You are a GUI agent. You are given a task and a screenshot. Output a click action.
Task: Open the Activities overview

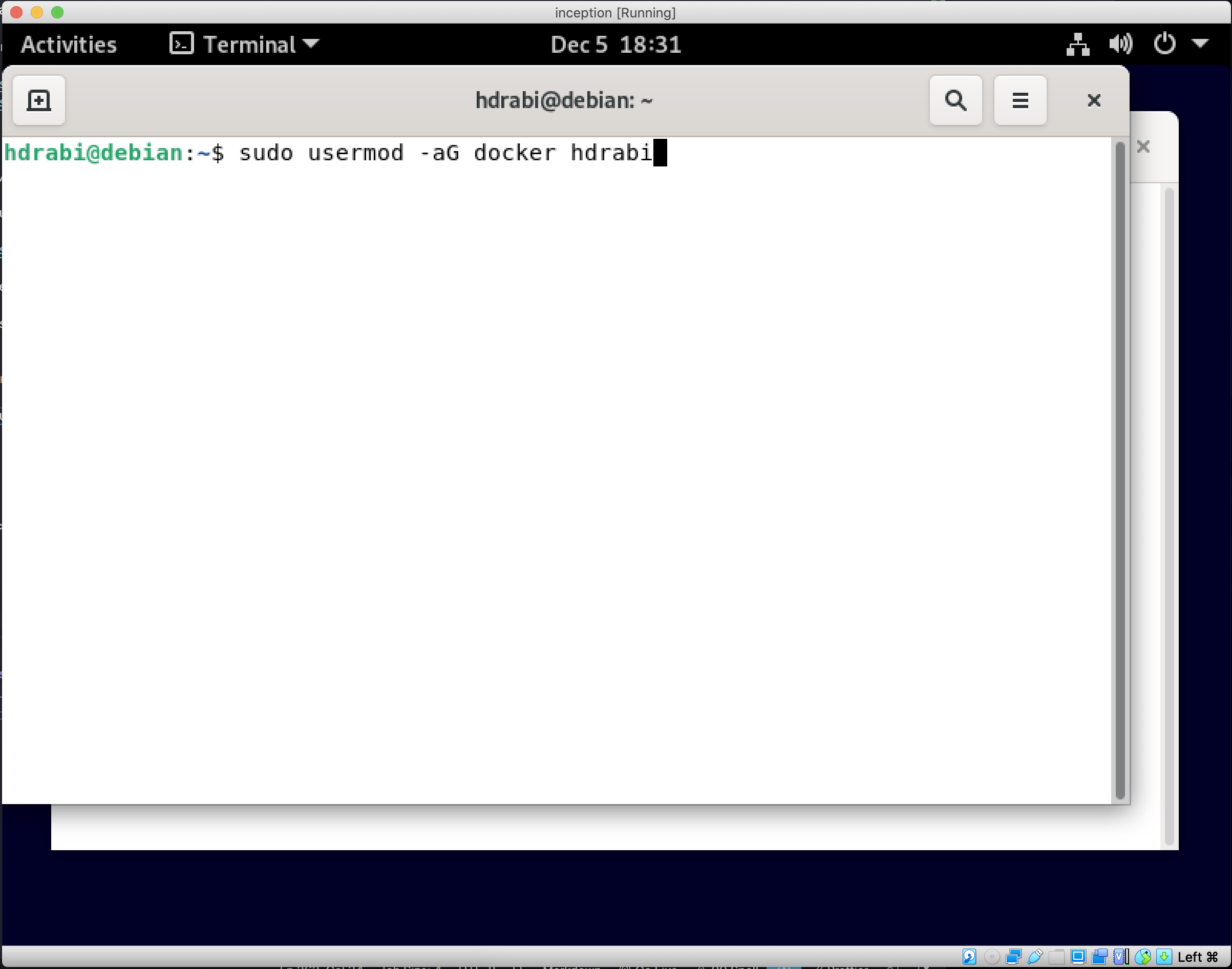[x=69, y=44]
